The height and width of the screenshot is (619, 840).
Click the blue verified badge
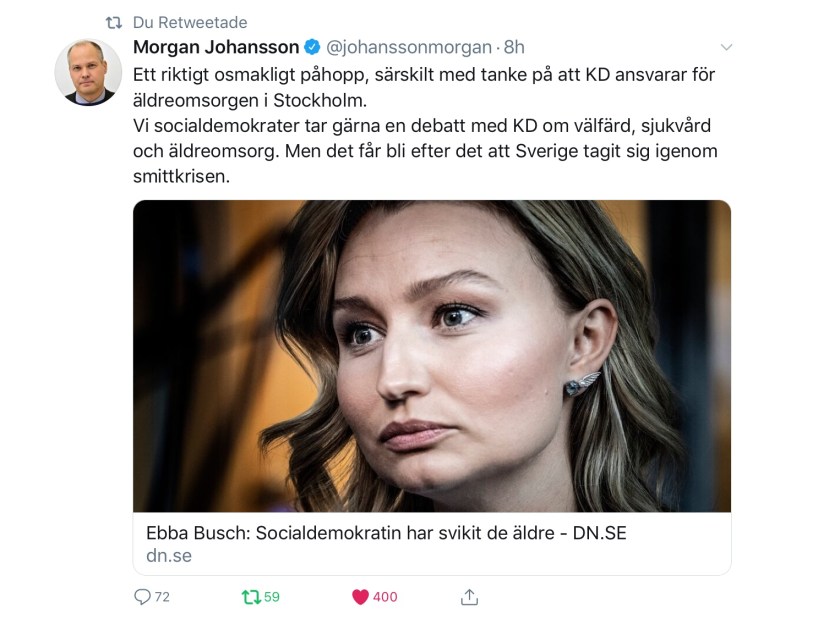coord(312,47)
